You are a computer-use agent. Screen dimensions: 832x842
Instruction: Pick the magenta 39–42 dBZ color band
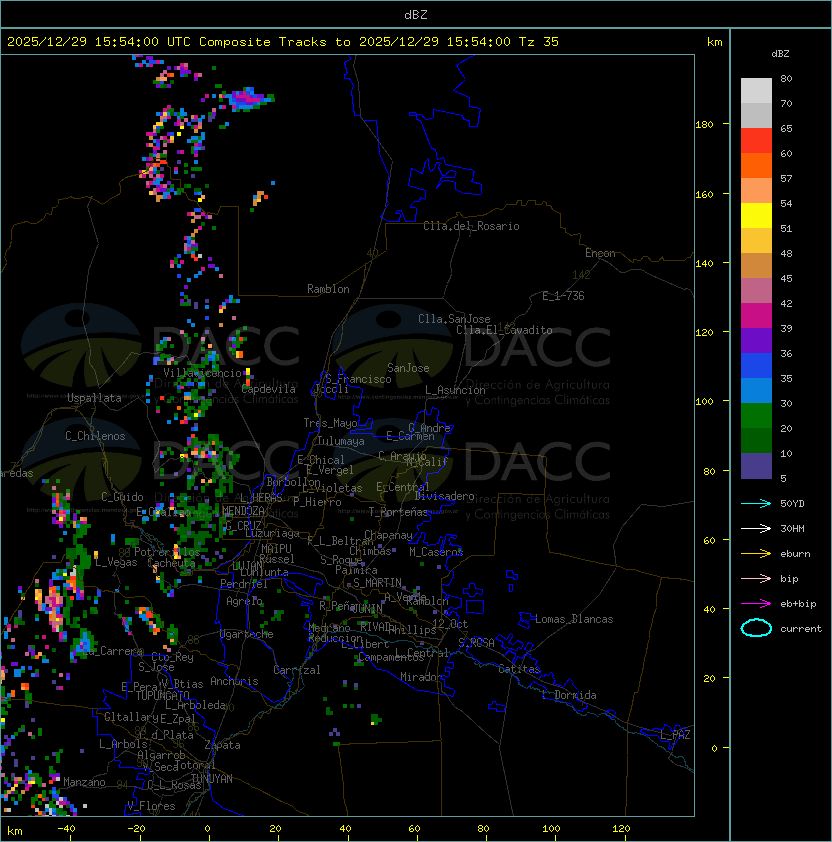[x=756, y=316]
